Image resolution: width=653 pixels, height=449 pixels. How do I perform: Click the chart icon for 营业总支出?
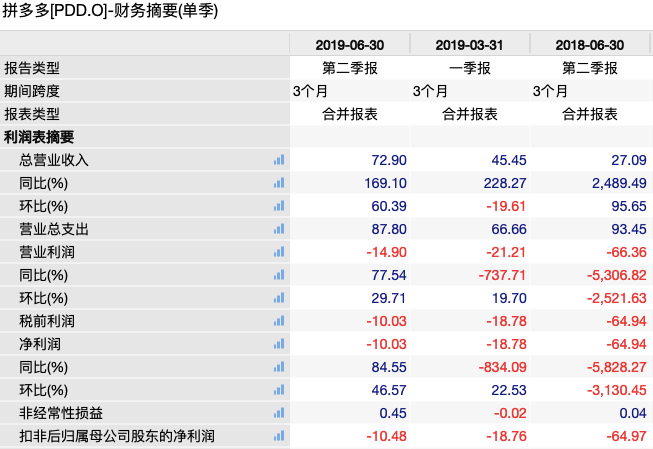click(279, 229)
